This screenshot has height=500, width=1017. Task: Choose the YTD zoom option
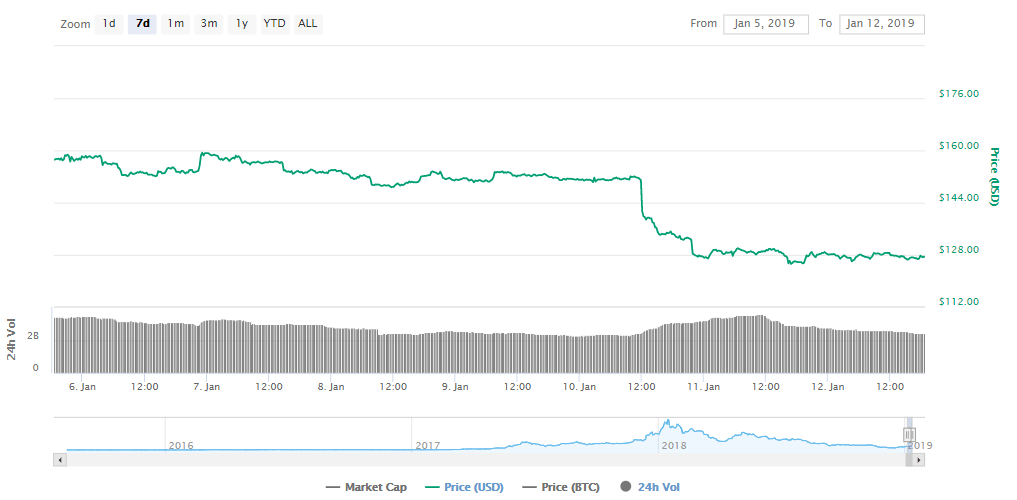pos(274,23)
